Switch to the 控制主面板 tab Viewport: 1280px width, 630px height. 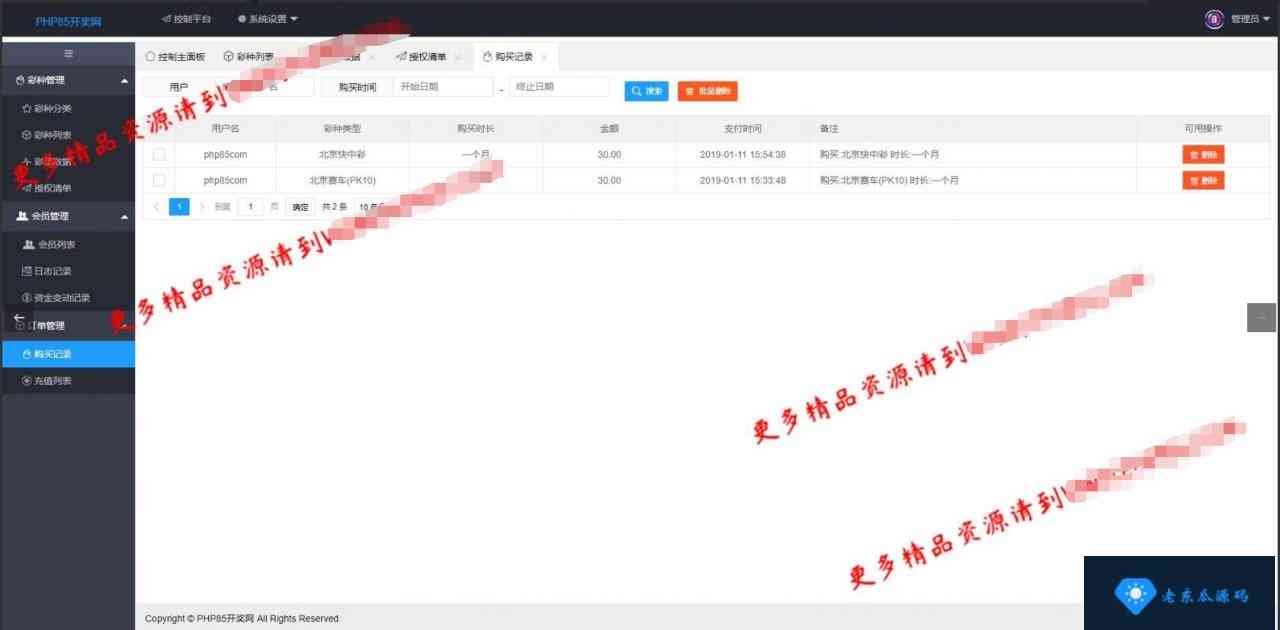coord(175,57)
